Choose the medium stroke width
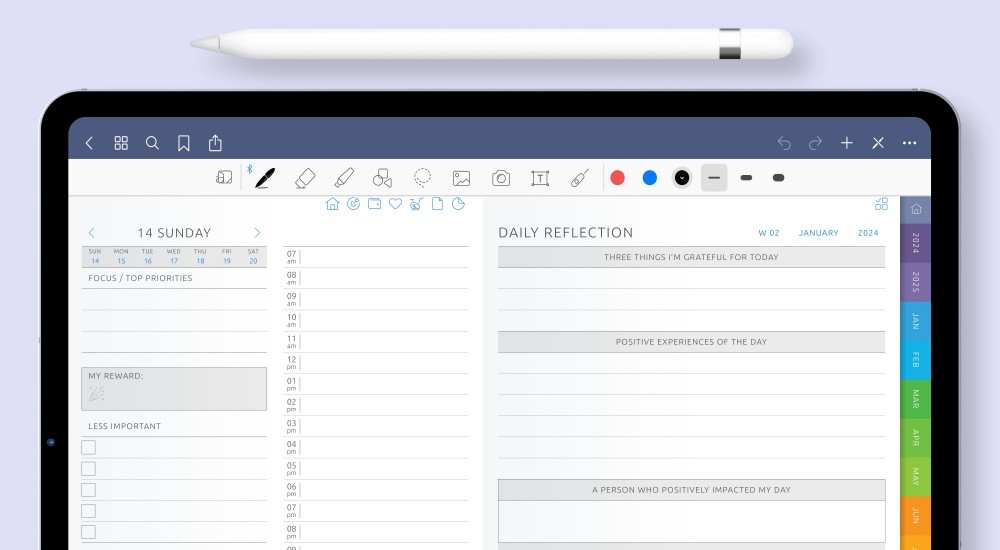Image resolution: width=1000 pixels, height=550 pixels. [746, 178]
